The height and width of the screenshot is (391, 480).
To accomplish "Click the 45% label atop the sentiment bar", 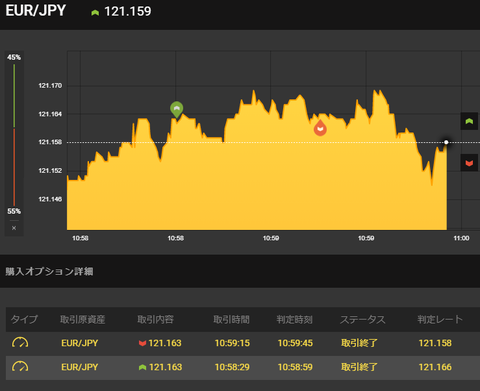I will click(x=14, y=57).
